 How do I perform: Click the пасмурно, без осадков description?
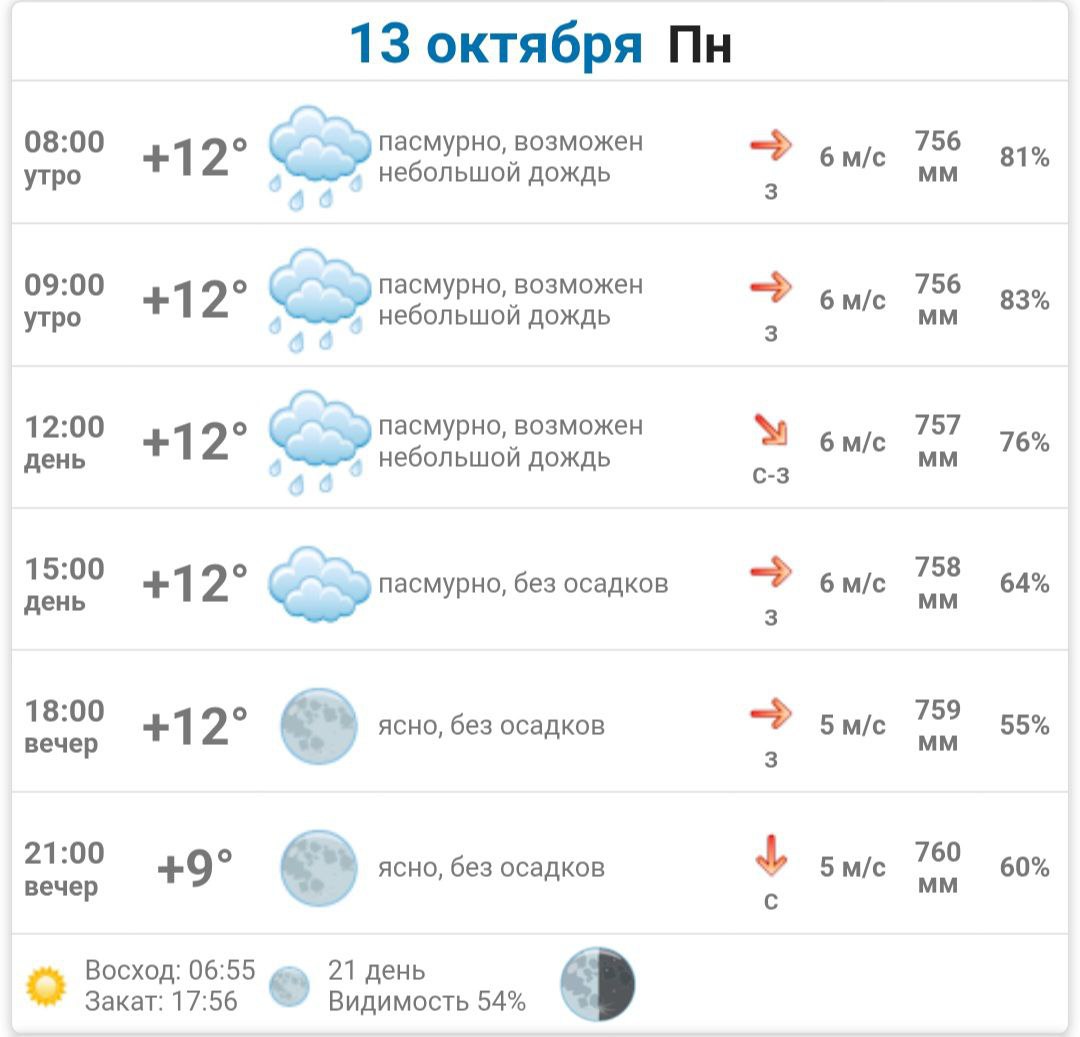[522, 583]
